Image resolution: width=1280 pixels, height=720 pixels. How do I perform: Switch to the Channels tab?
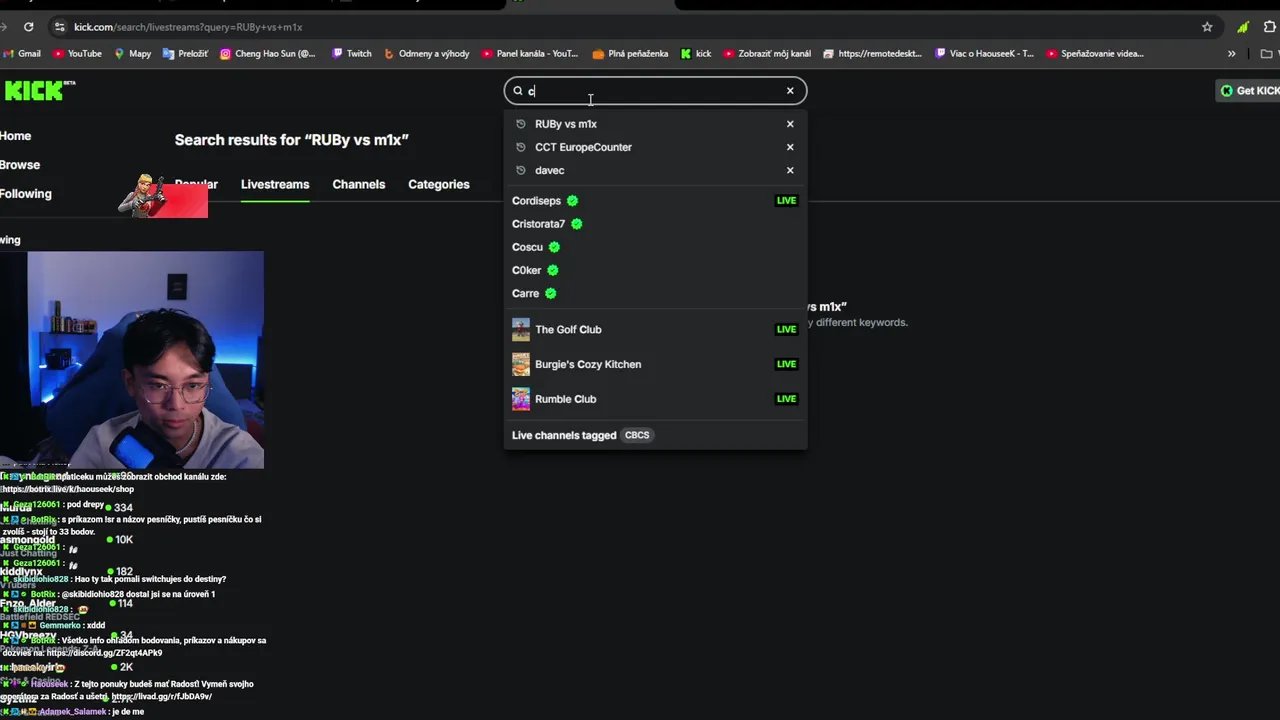click(x=359, y=184)
